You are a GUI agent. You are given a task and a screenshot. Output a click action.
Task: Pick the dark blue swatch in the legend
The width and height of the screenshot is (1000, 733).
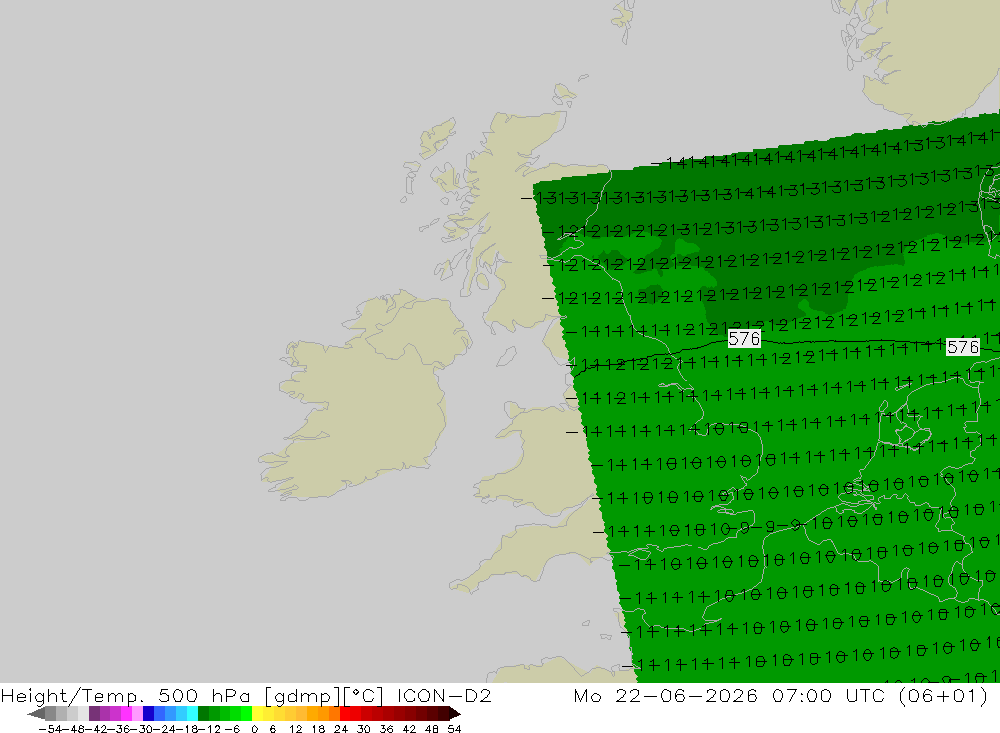[x=149, y=714]
